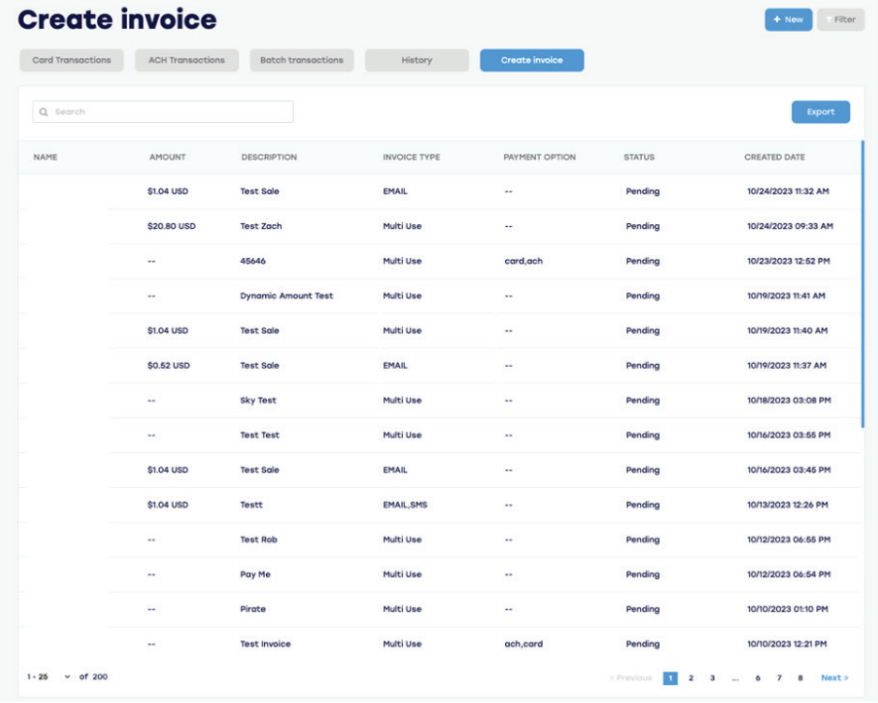Viewport: 878px width, 703px height.
Task: Create a new invoice via the New button
Action: 787,19
